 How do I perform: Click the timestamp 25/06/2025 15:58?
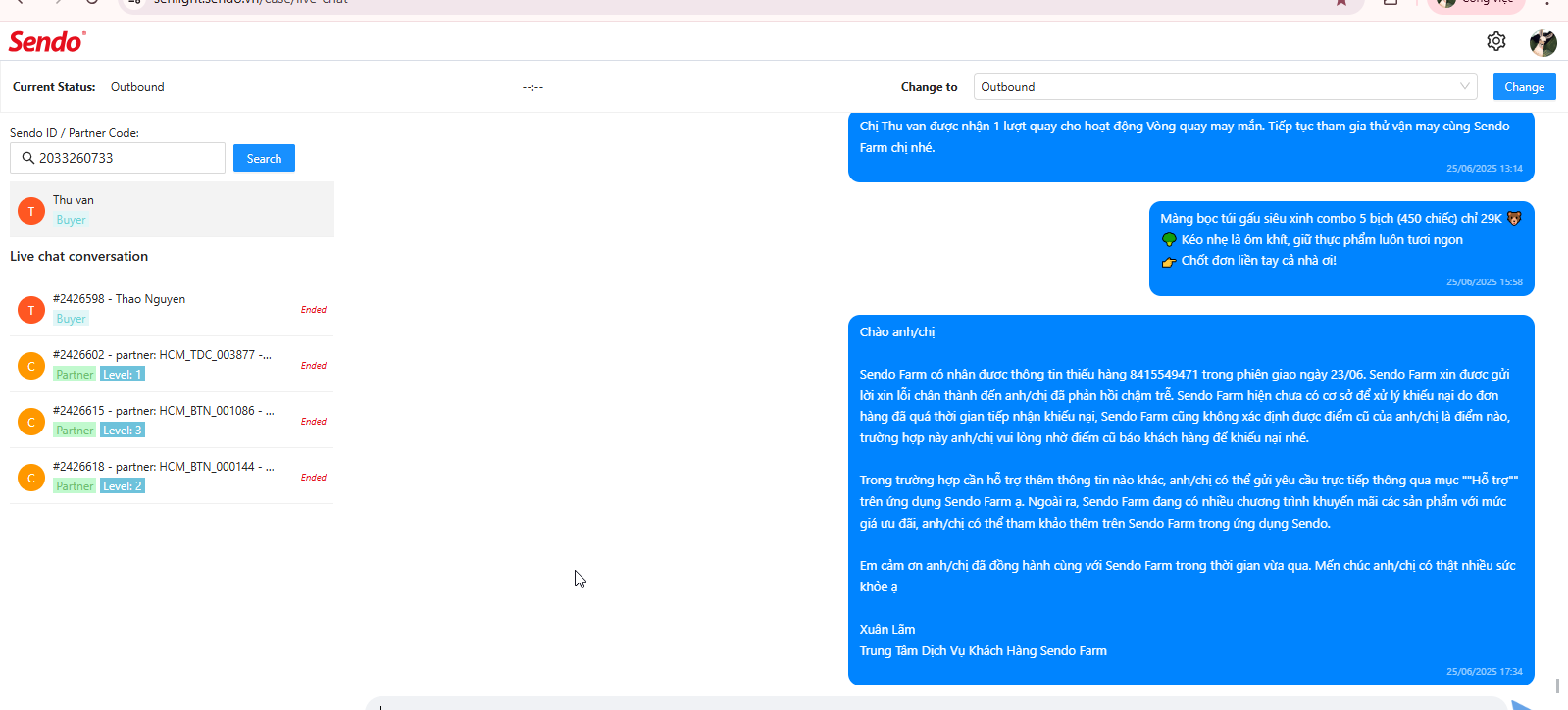[1484, 282]
